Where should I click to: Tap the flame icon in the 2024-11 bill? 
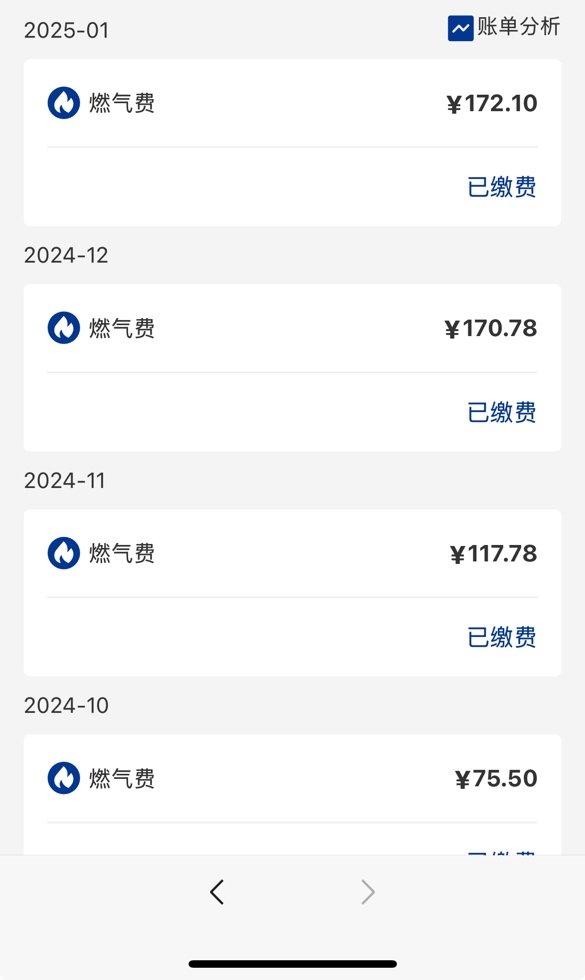tap(64, 552)
